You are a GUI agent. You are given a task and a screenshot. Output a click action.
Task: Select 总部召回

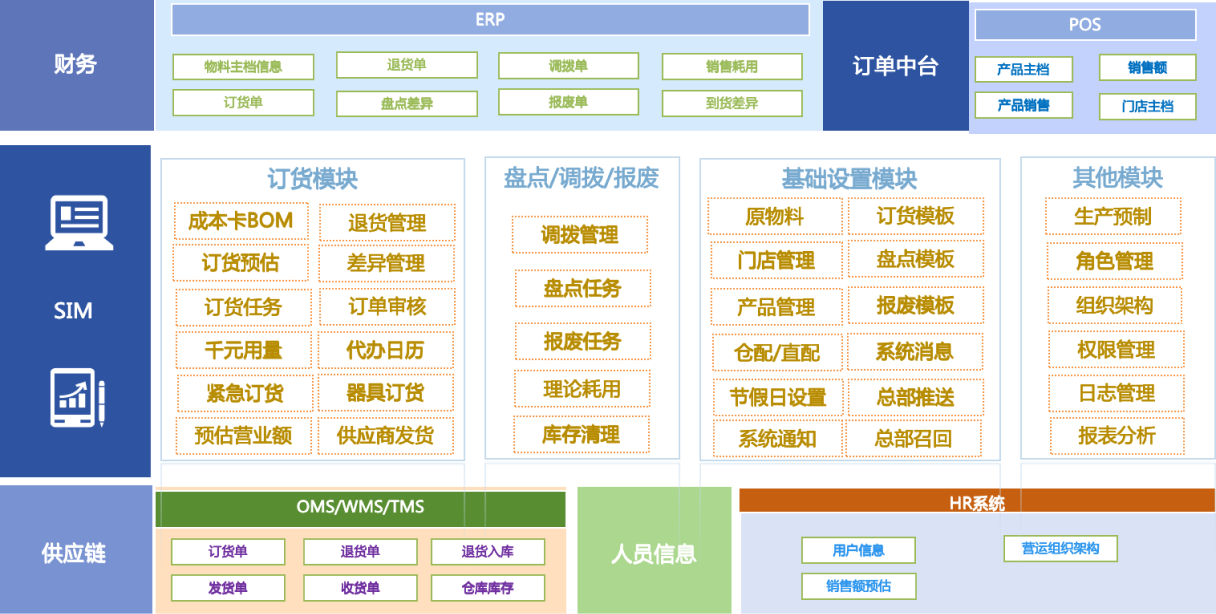click(x=914, y=438)
